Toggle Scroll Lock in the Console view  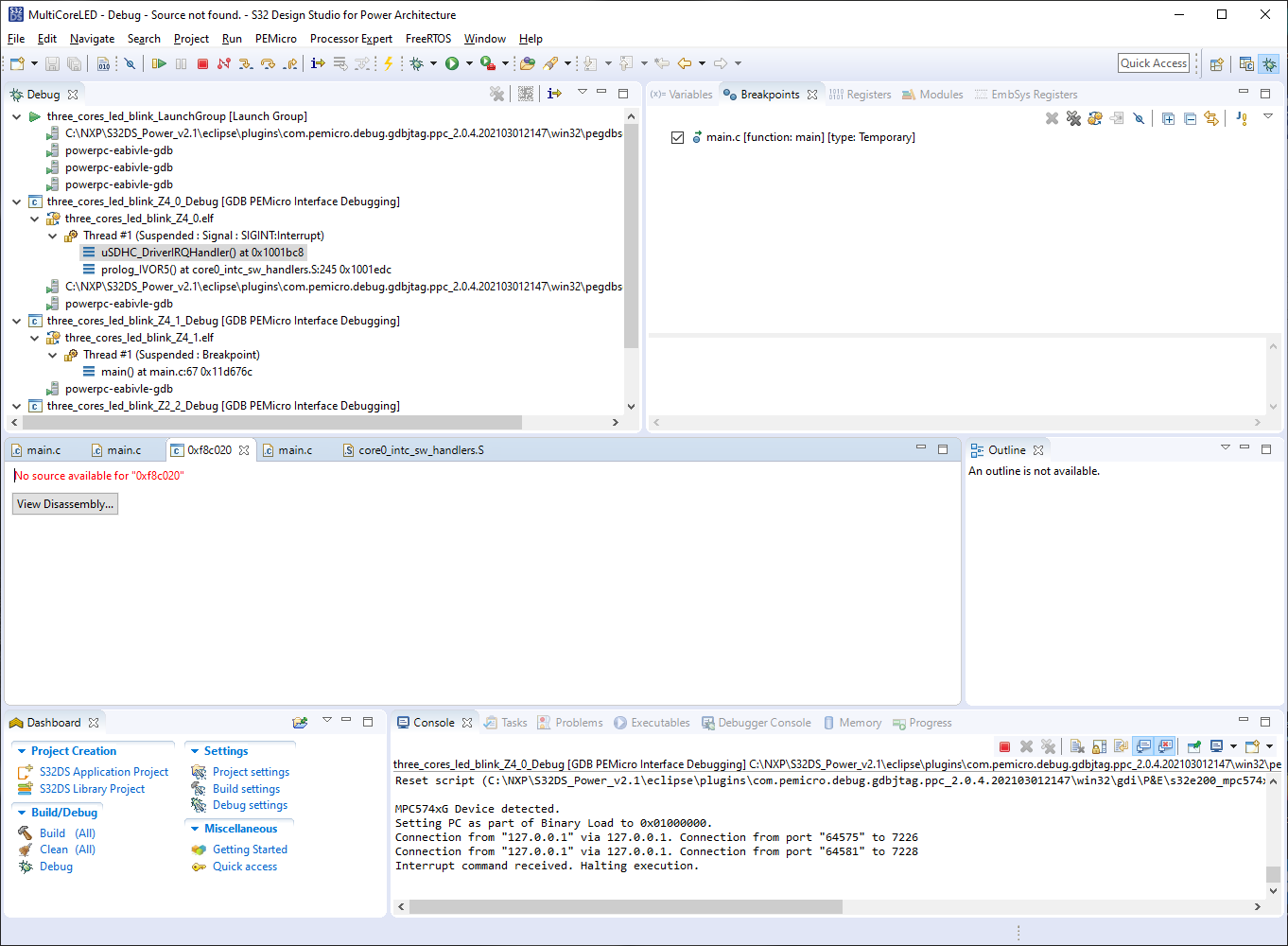click(x=1101, y=746)
